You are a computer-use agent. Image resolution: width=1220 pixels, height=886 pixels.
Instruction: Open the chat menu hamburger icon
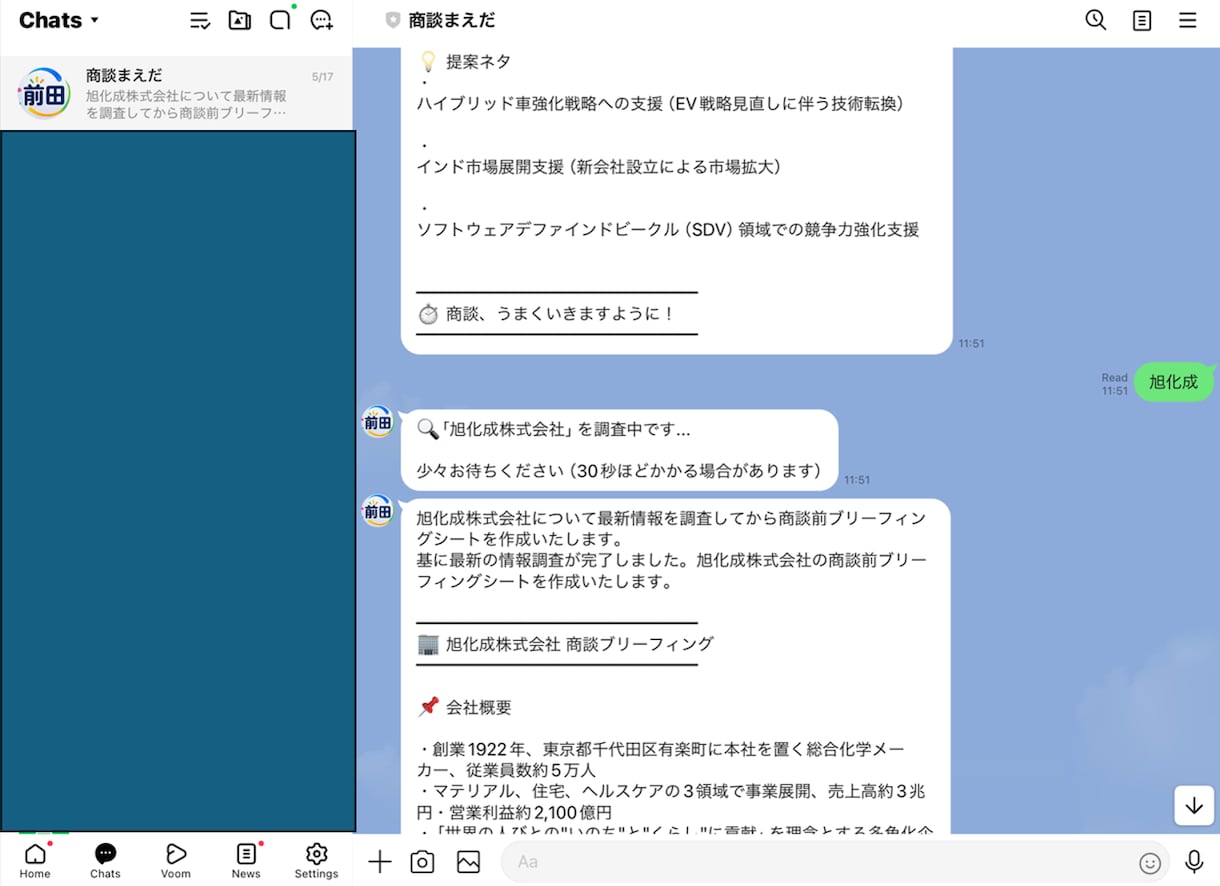click(x=1188, y=20)
